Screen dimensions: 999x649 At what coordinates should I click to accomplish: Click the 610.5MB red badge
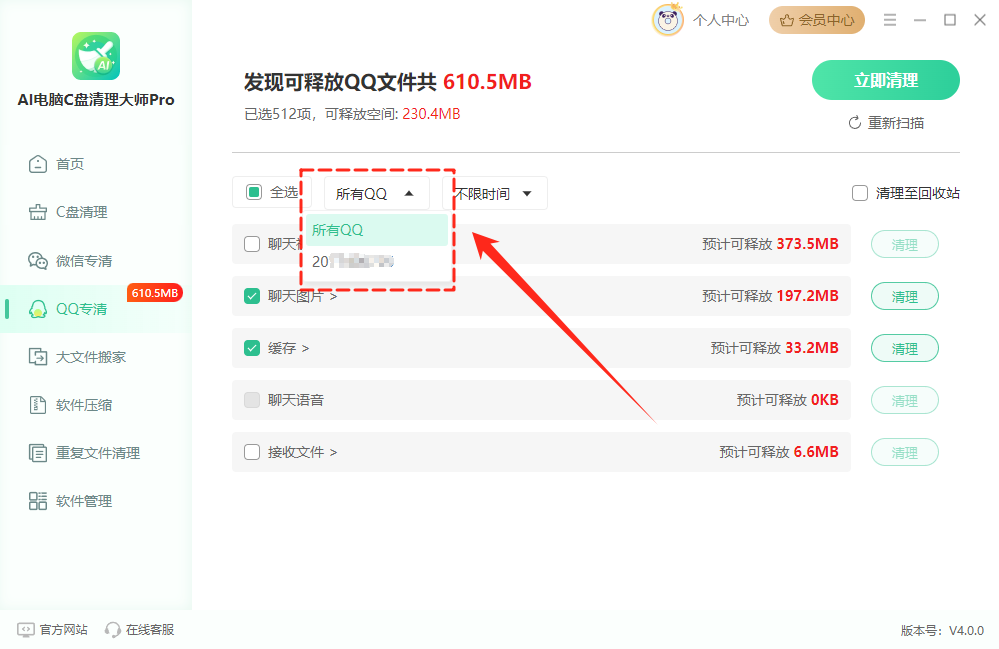pos(155,293)
